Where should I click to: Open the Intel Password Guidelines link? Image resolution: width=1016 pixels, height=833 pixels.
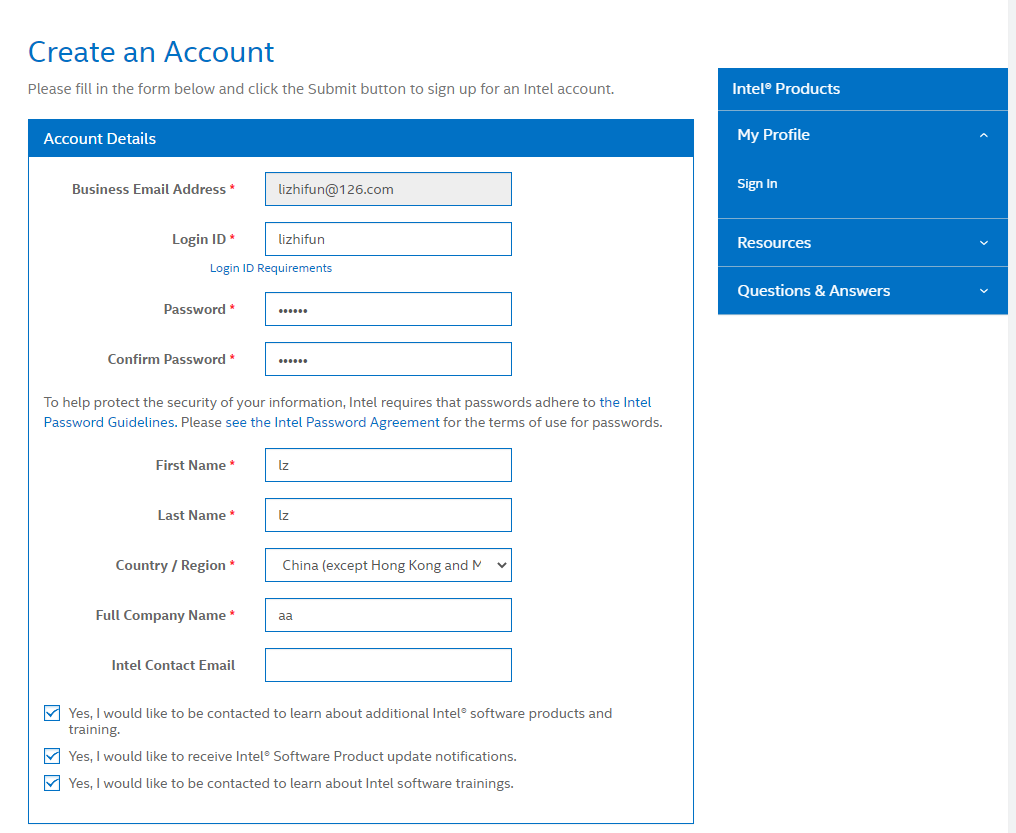pos(109,422)
